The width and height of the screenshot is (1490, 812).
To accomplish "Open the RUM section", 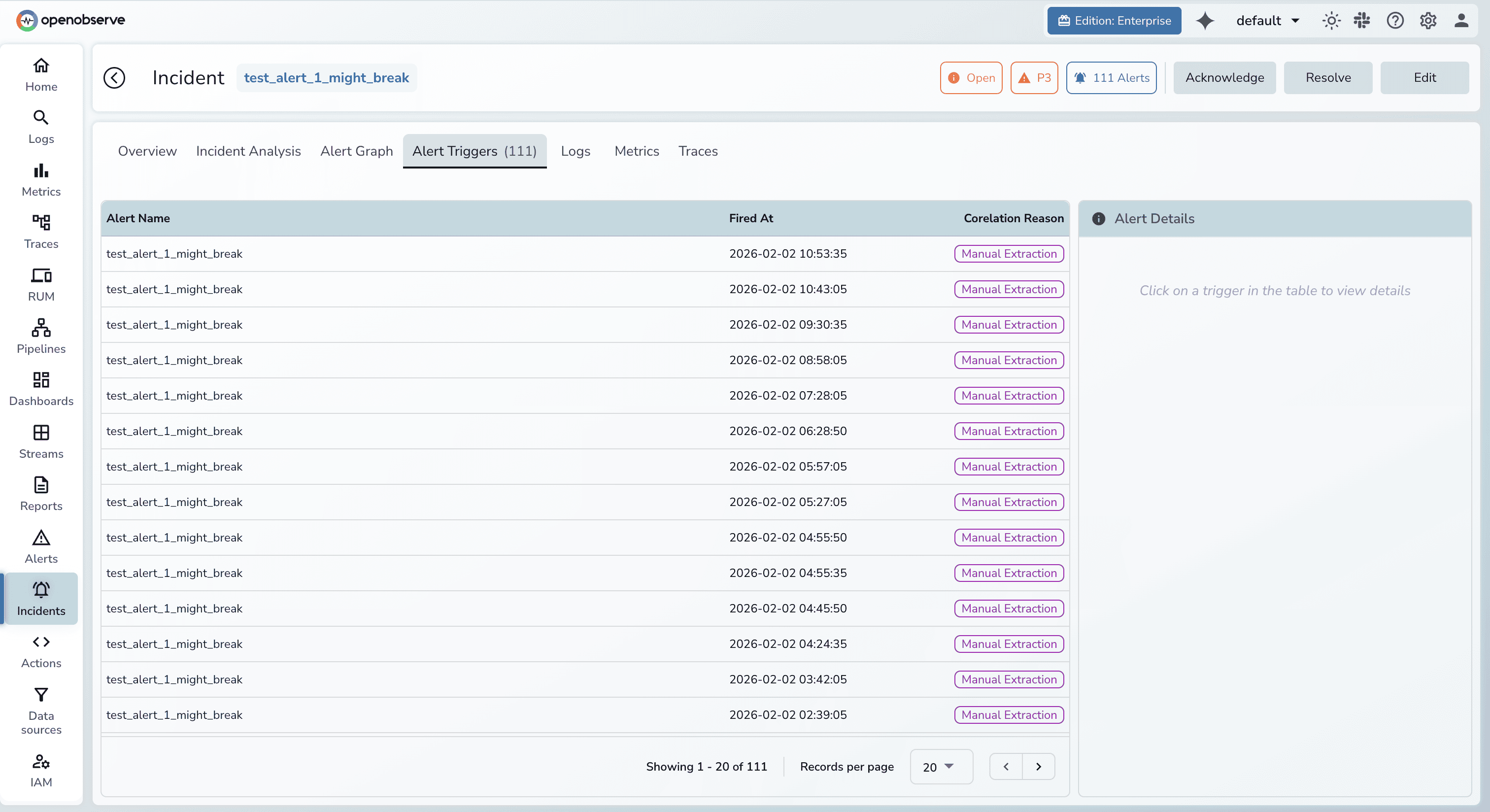I will click(40, 283).
